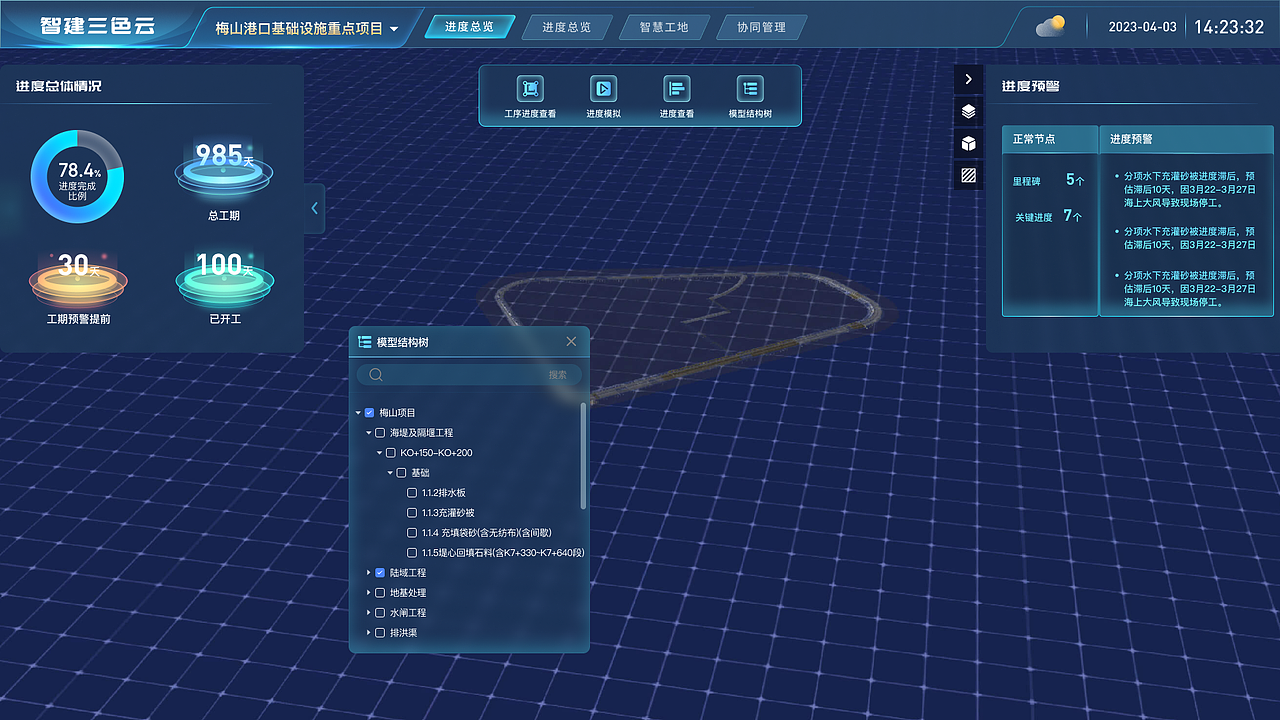The width and height of the screenshot is (1280, 720).
Task: Select the 地基处理 tree label
Action: tap(408, 593)
